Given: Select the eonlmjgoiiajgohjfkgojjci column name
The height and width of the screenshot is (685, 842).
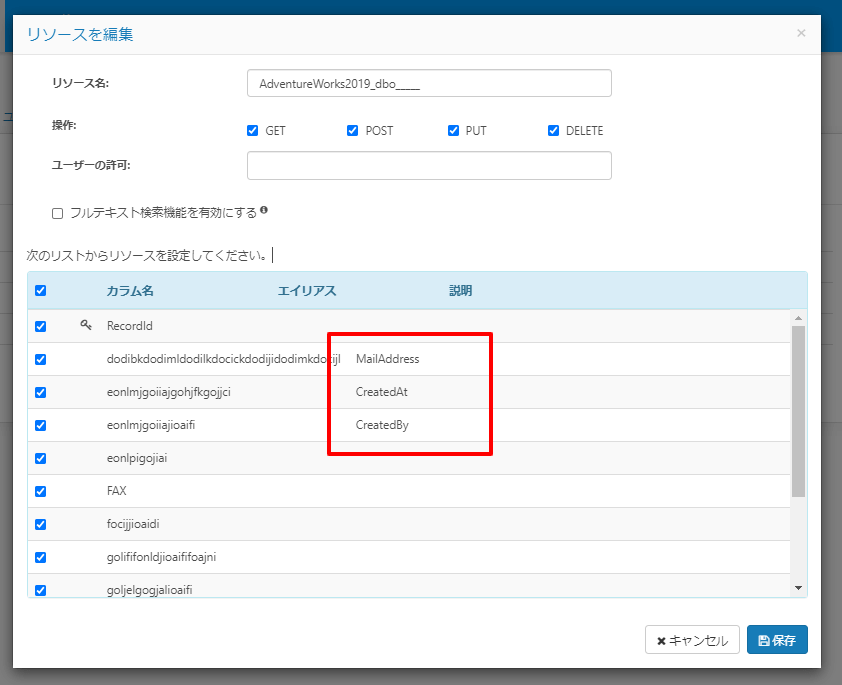Looking at the screenshot, I should pos(169,392).
